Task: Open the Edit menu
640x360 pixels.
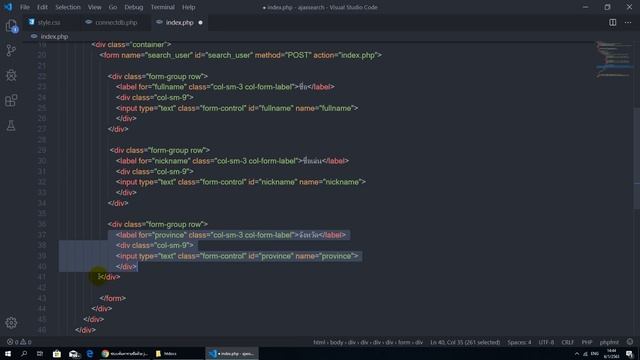Action: 42,7
